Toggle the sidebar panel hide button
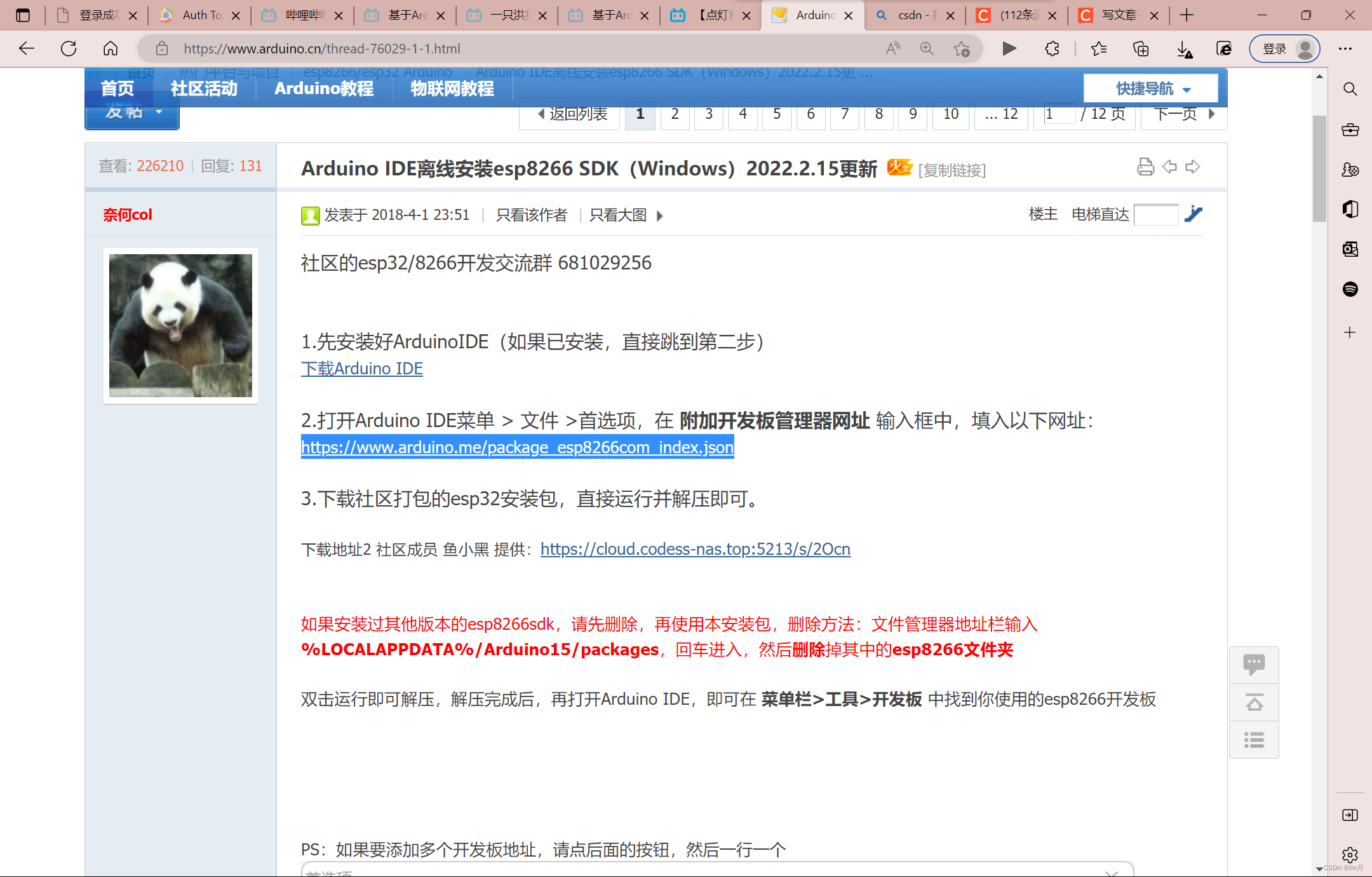This screenshot has height=877, width=1372. [x=1350, y=815]
